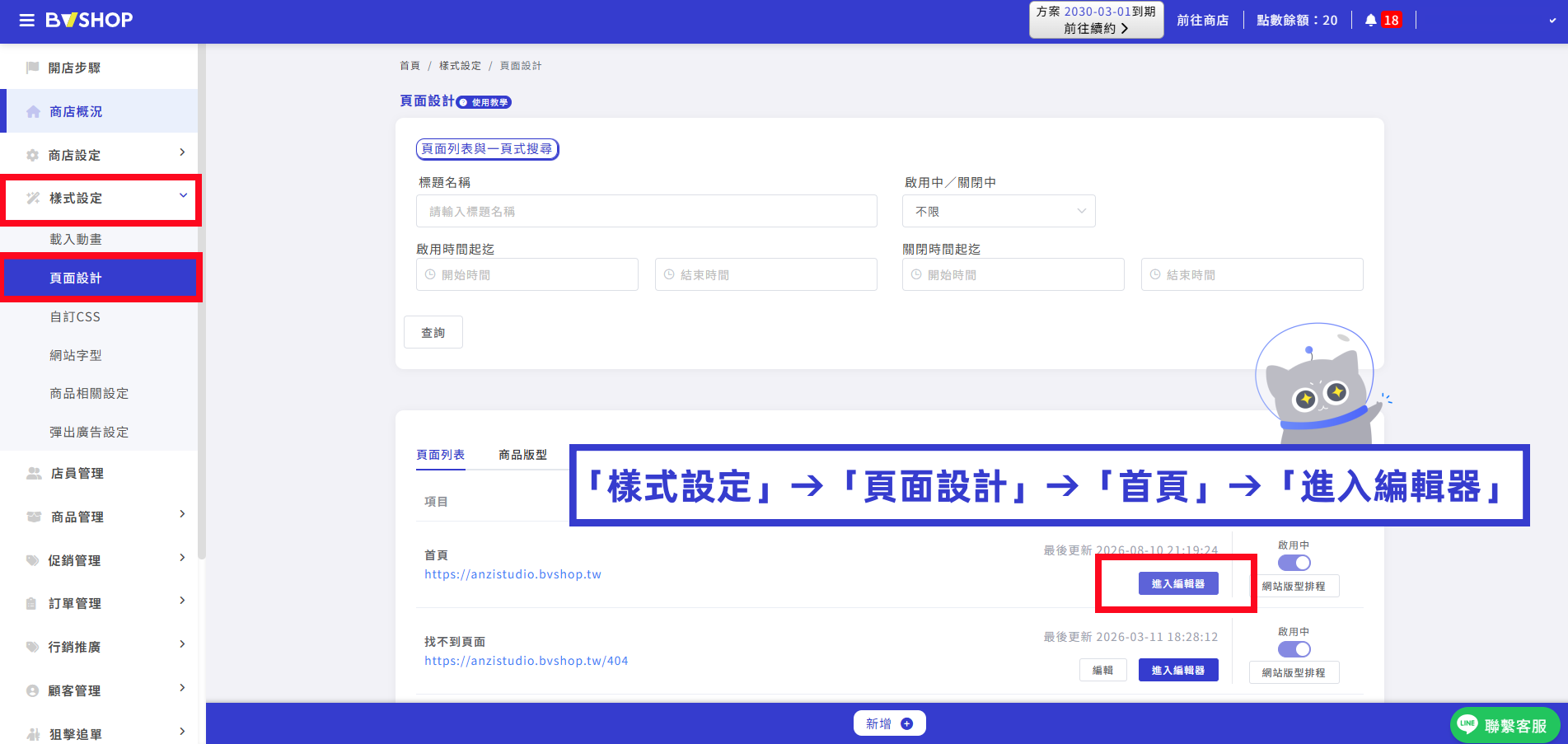Click the clipboard icon beside 訂單管理
This screenshot has height=744, width=1568.
point(31,603)
